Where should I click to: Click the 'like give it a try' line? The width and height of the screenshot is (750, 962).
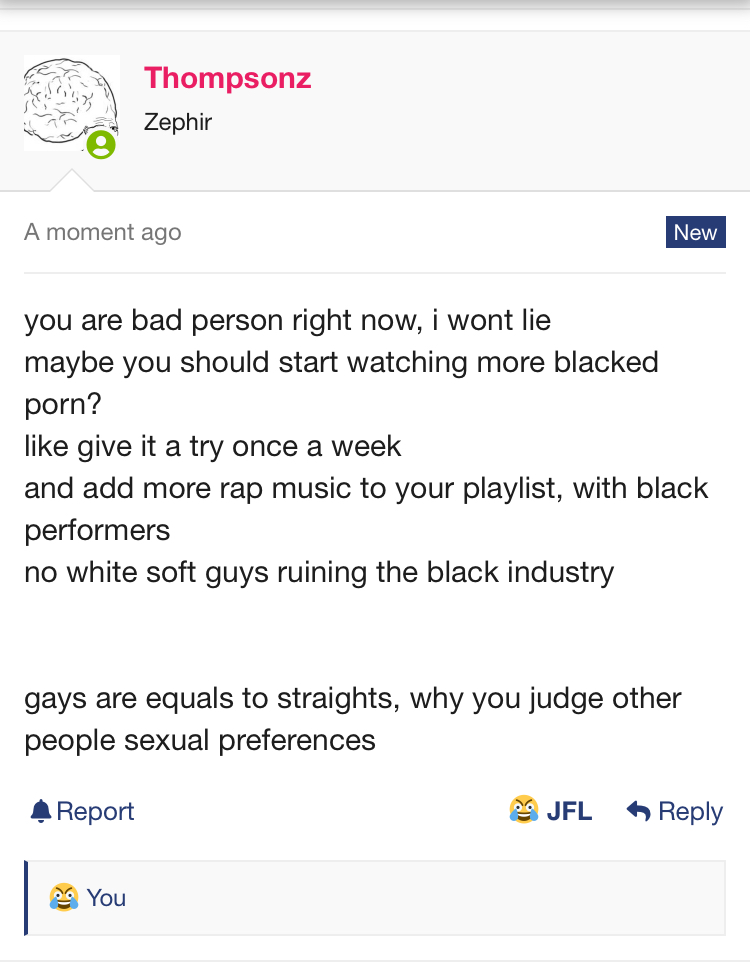pyautogui.click(x=212, y=446)
